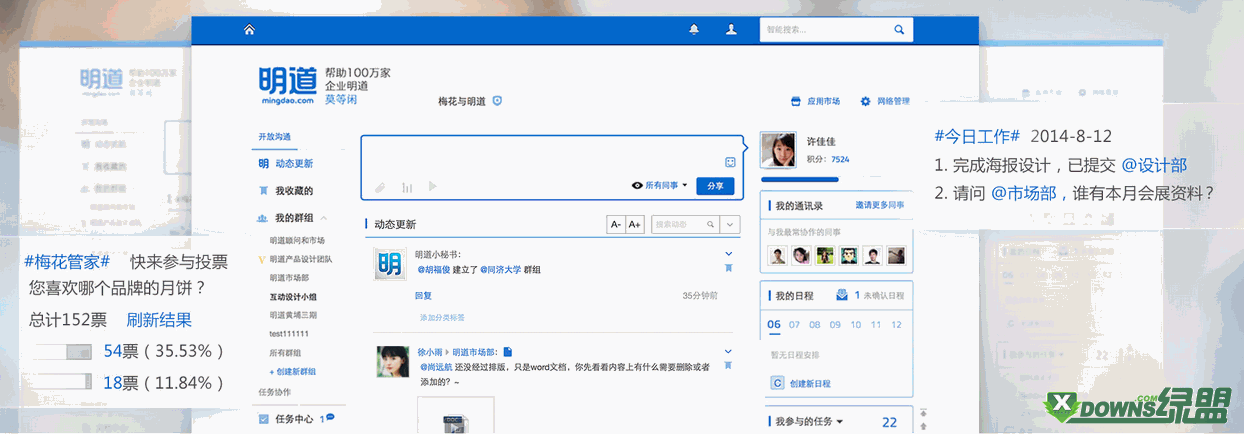Click 刷新结果 on the poll card
The height and width of the screenshot is (434, 1244).
(159, 320)
